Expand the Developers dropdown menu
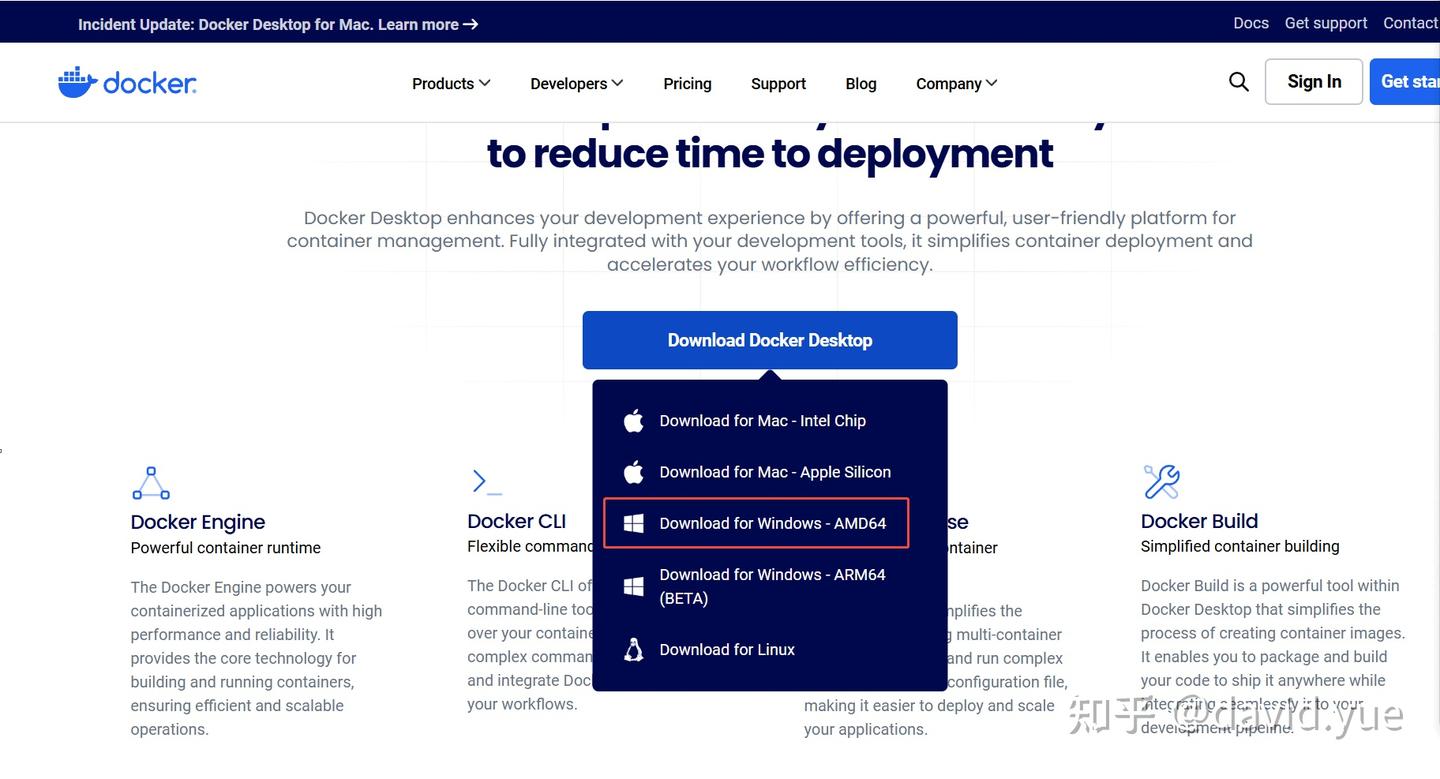Screen dimensions: 1440x779 576,83
